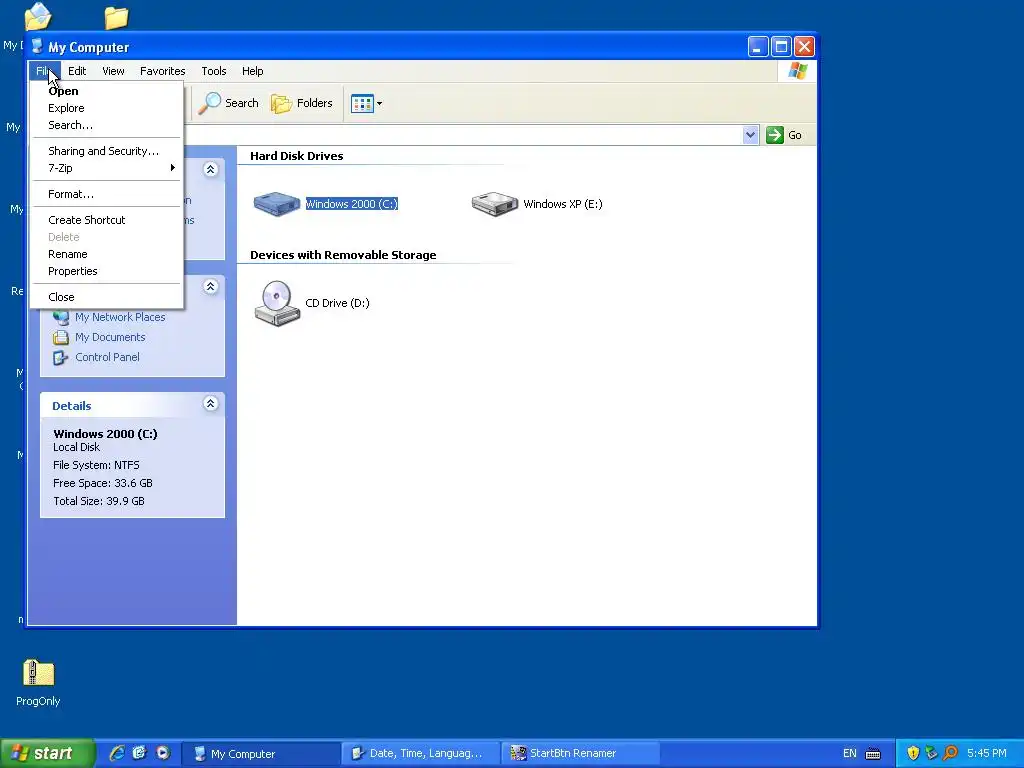Click the security shield tray icon
The image size is (1024, 768).
coord(913,754)
